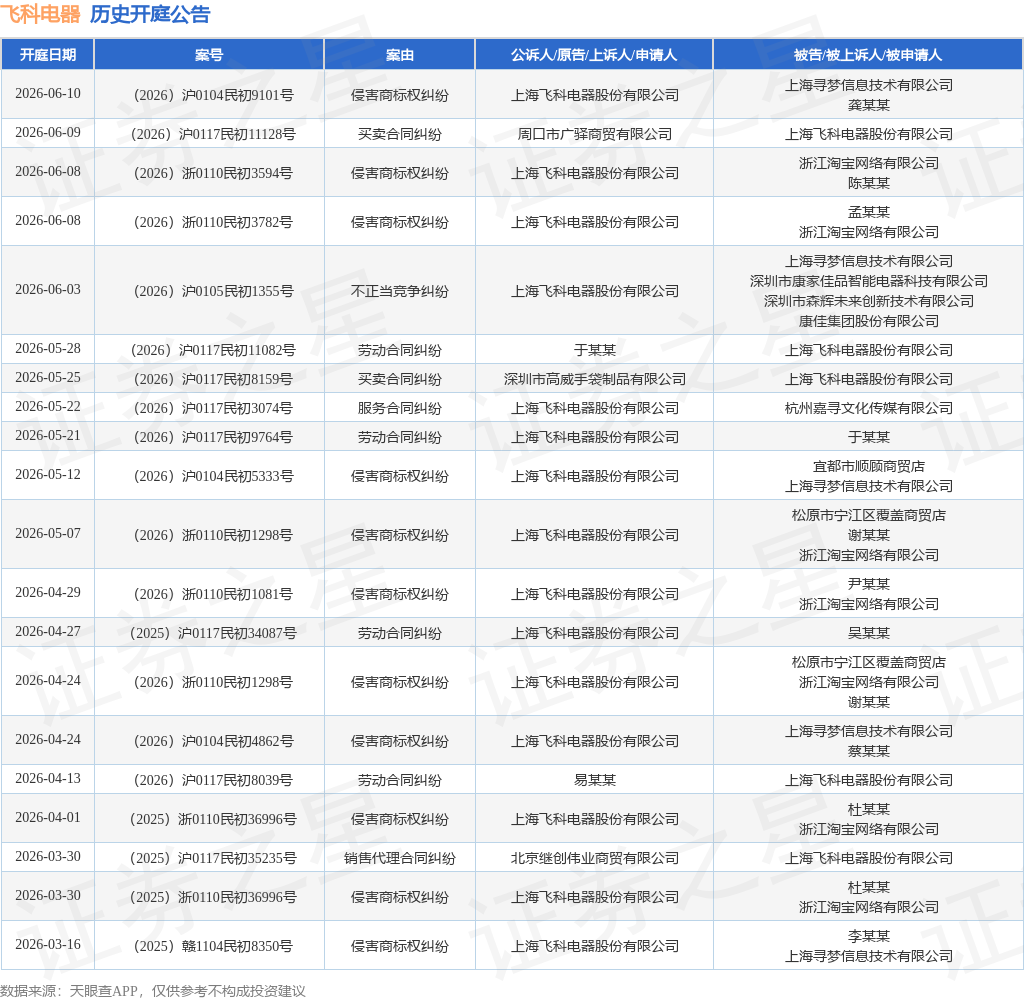Click plaintiff 北京继创伟业商贸有限公司
This screenshot has width=1024, height=1000.
(x=594, y=859)
